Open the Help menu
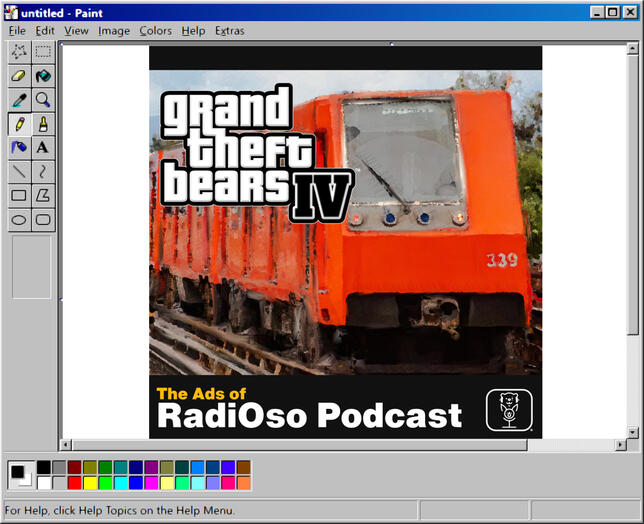Viewport: 644px width, 524px height. 193,31
